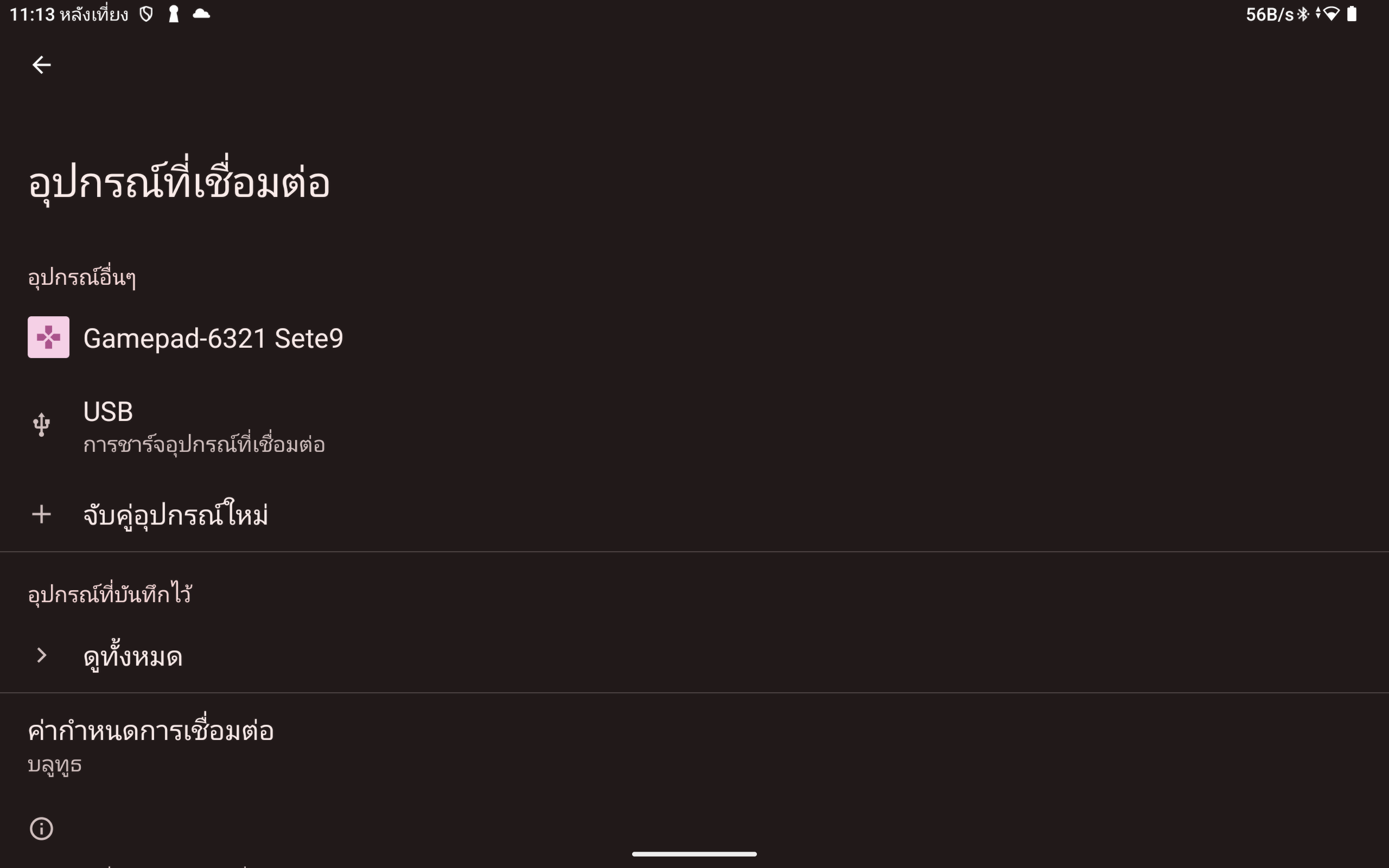
Task: Tap the USB symbol icon
Action: tap(41, 425)
